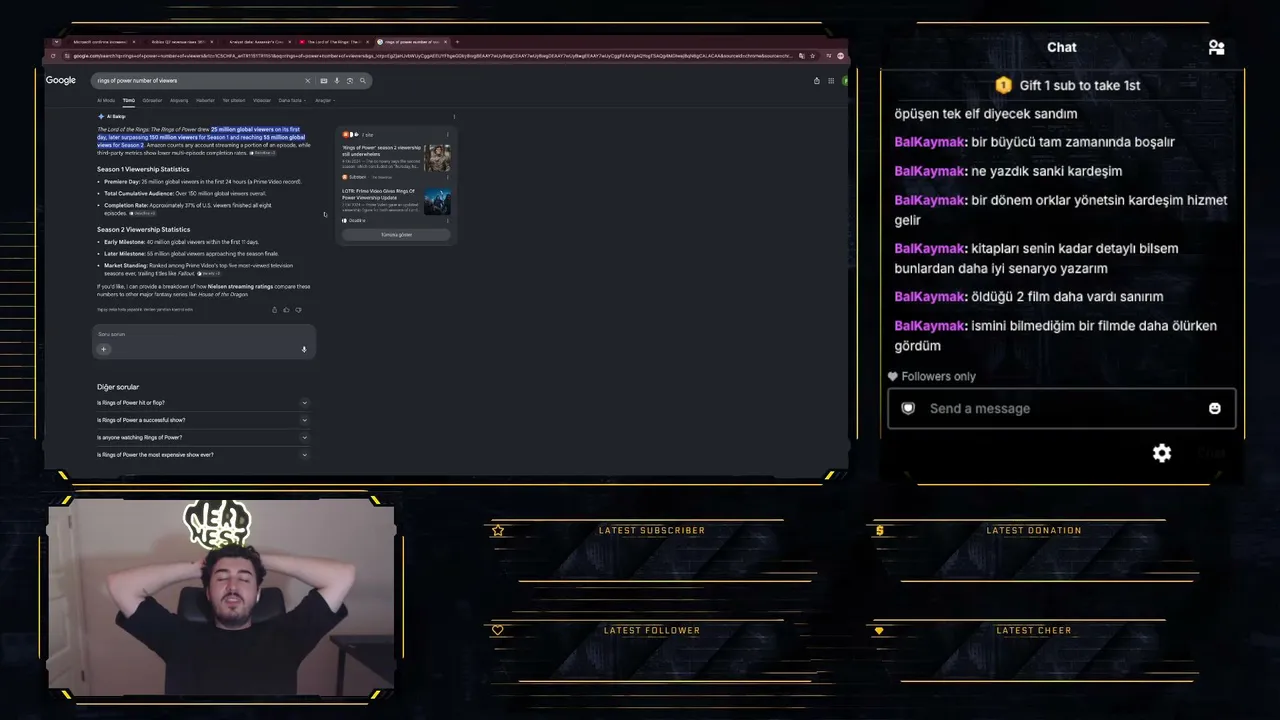Open the Google account avatar menu
The height and width of the screenshot is (720, 1280).
coord(845,81)
